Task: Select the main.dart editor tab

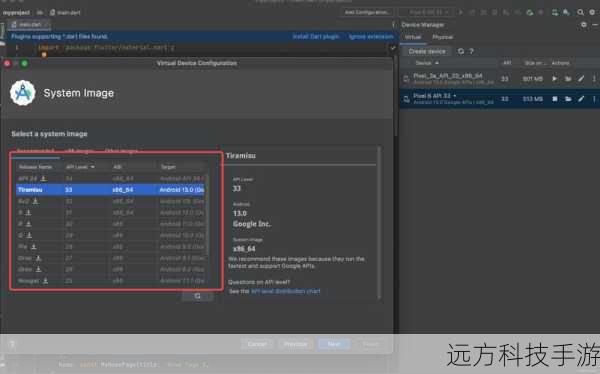Action: (30, 24)
